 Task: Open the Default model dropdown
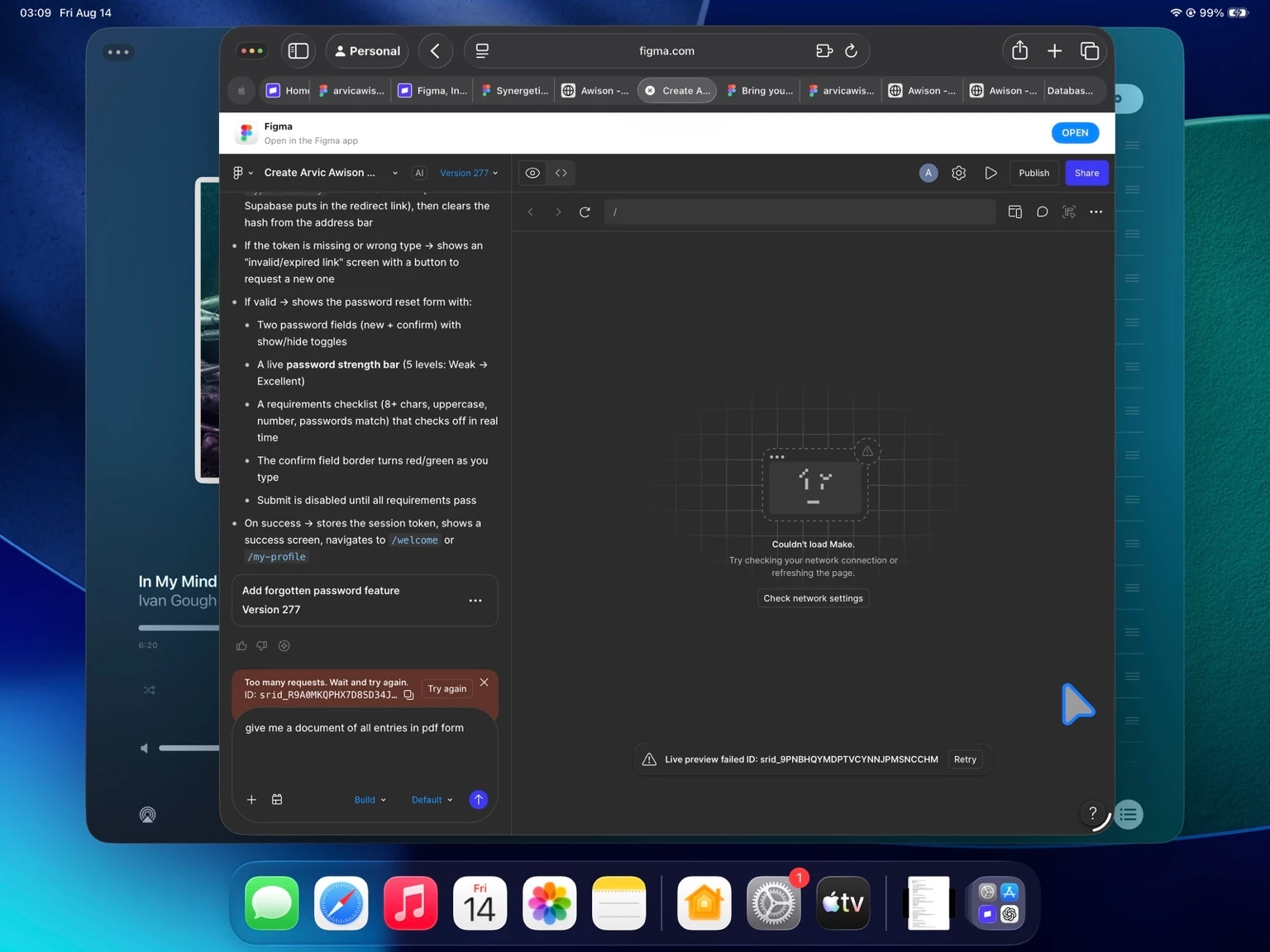tap(432, 800)
